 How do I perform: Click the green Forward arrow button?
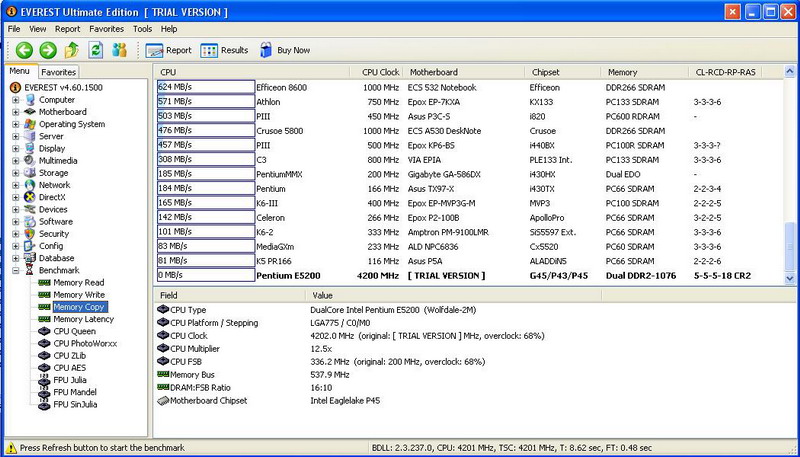click(x=48, y=50)
